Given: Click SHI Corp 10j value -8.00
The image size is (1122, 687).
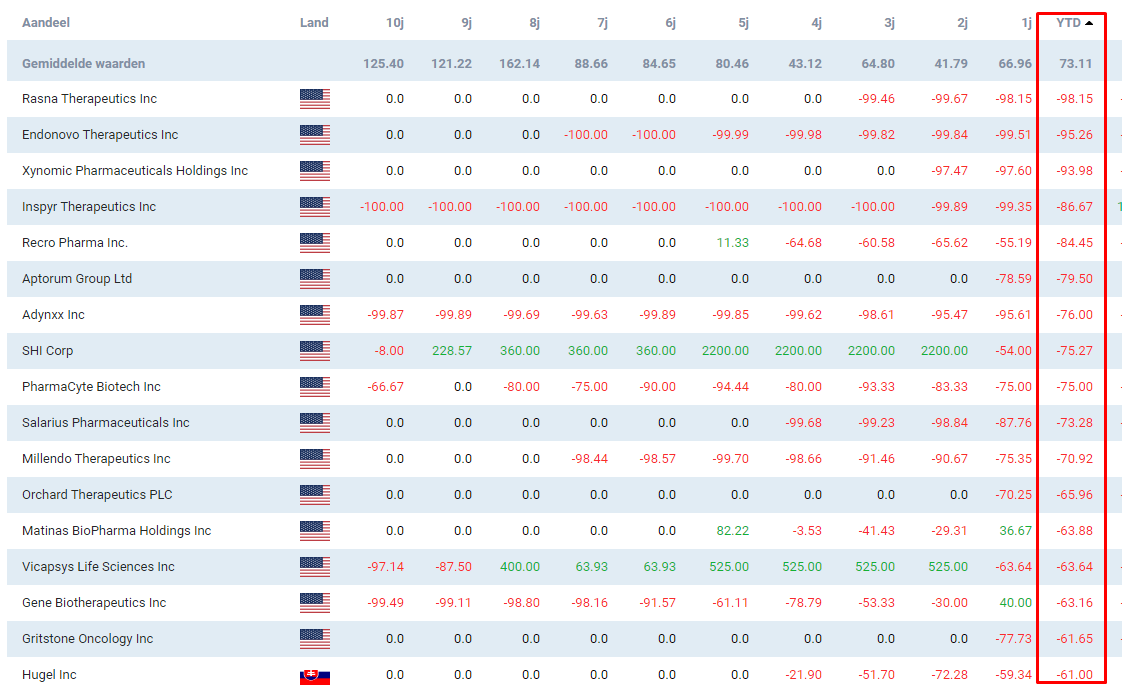Looking at the screenshot, I should click(389, 351).
